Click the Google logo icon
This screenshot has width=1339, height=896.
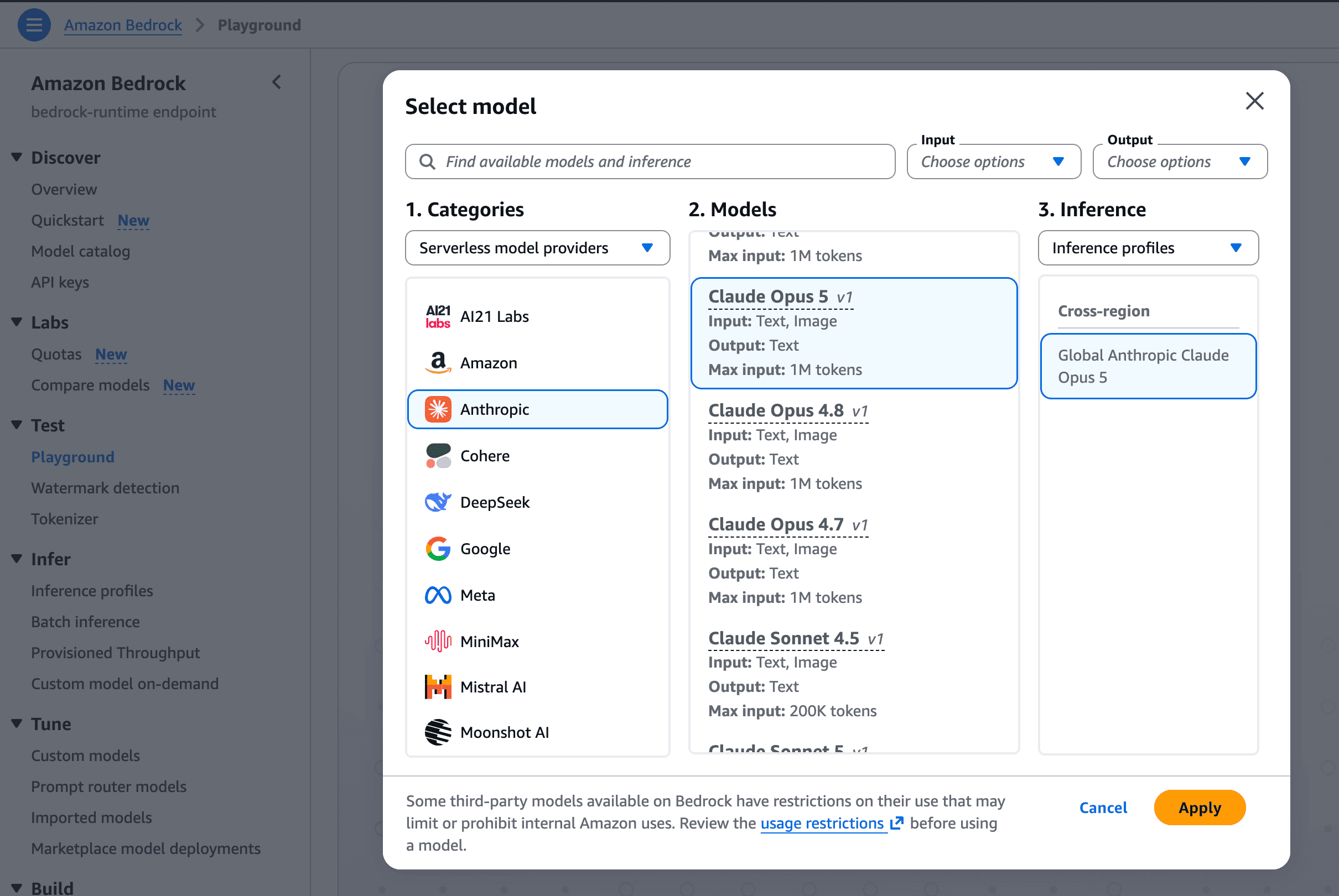[x=438, y=549]
